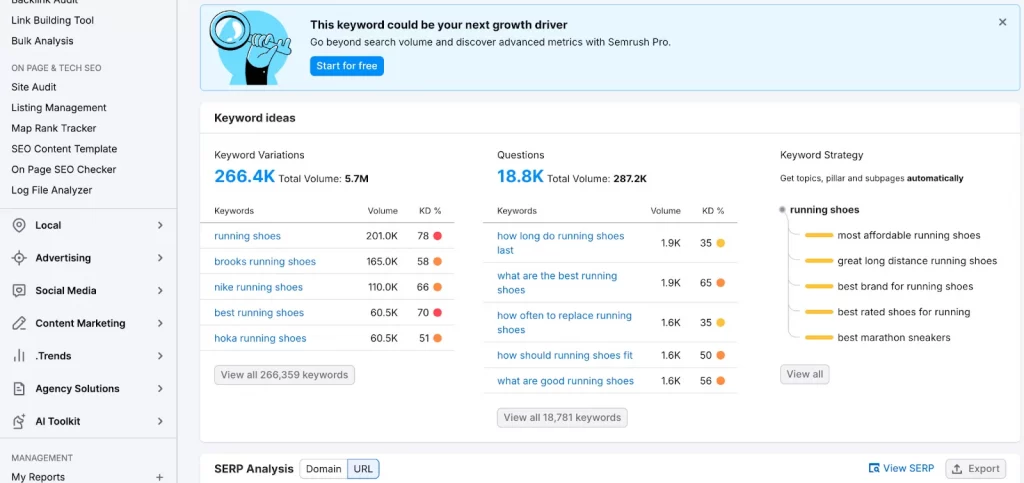
Task: Expand the Local section chevron
Action: [160, 225]
